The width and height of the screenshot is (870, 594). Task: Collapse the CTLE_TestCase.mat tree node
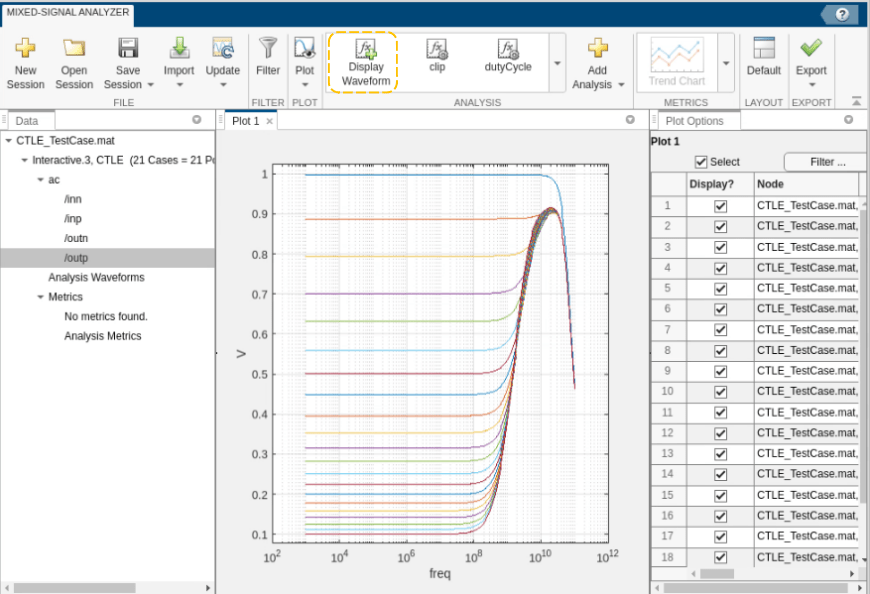pyautogui.click(x=9, y=141)
